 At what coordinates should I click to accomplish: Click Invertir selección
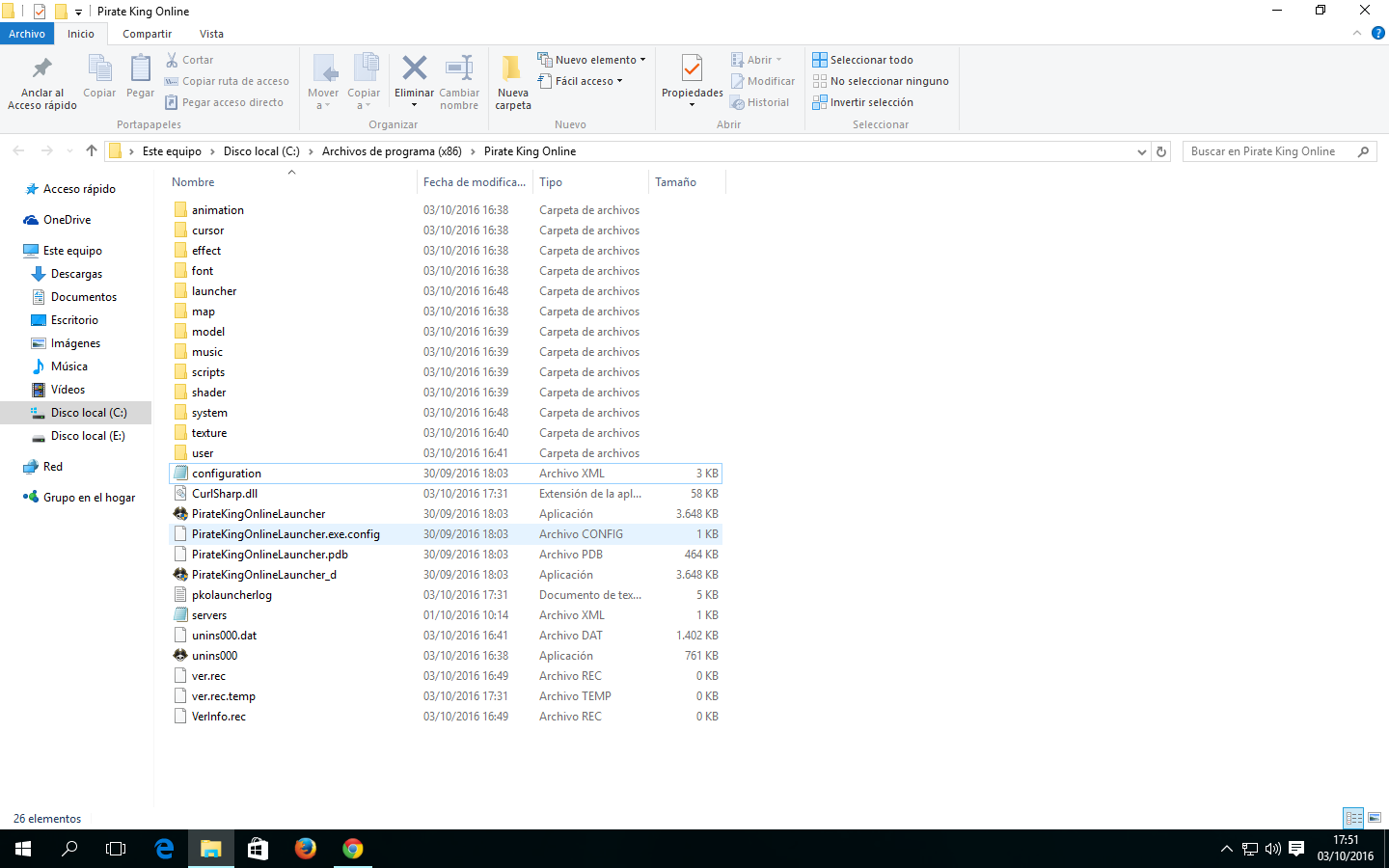pyautogui.click(x=862, y=102)
